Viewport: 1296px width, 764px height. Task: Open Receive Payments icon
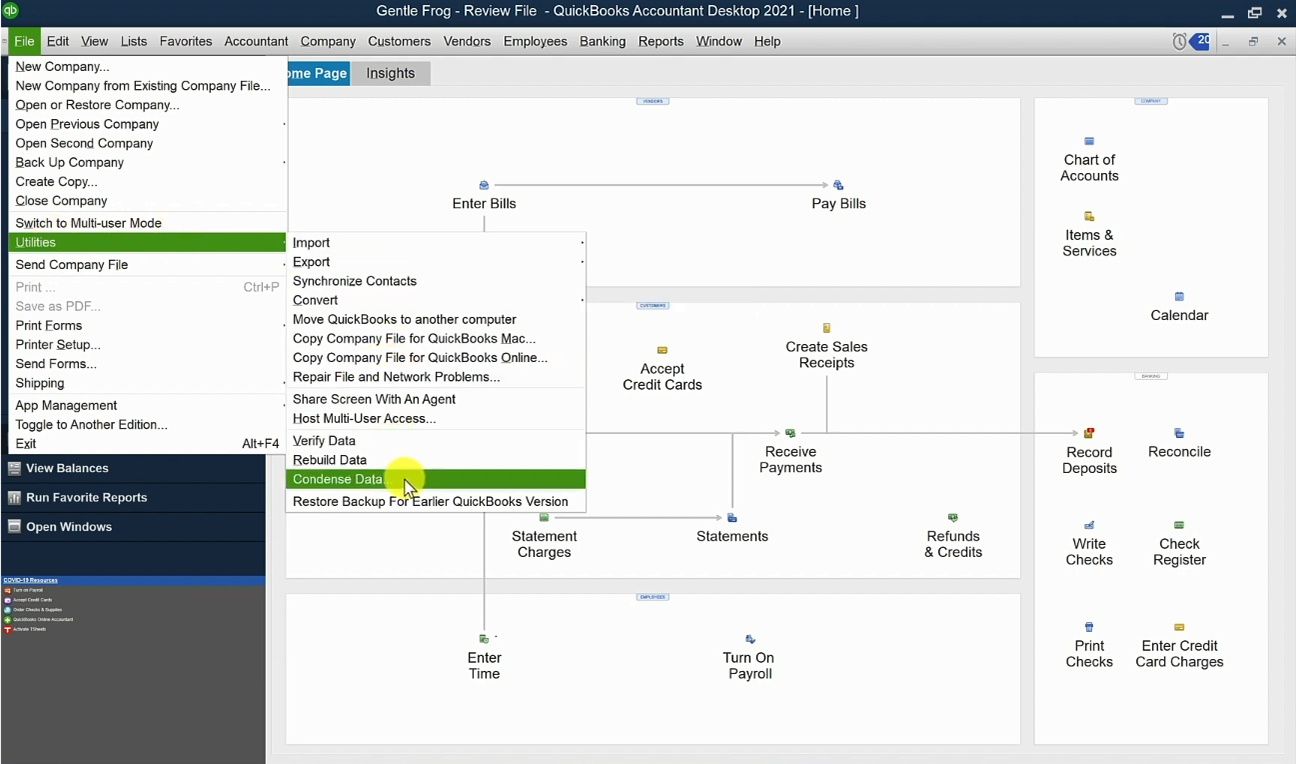point(790,433)
